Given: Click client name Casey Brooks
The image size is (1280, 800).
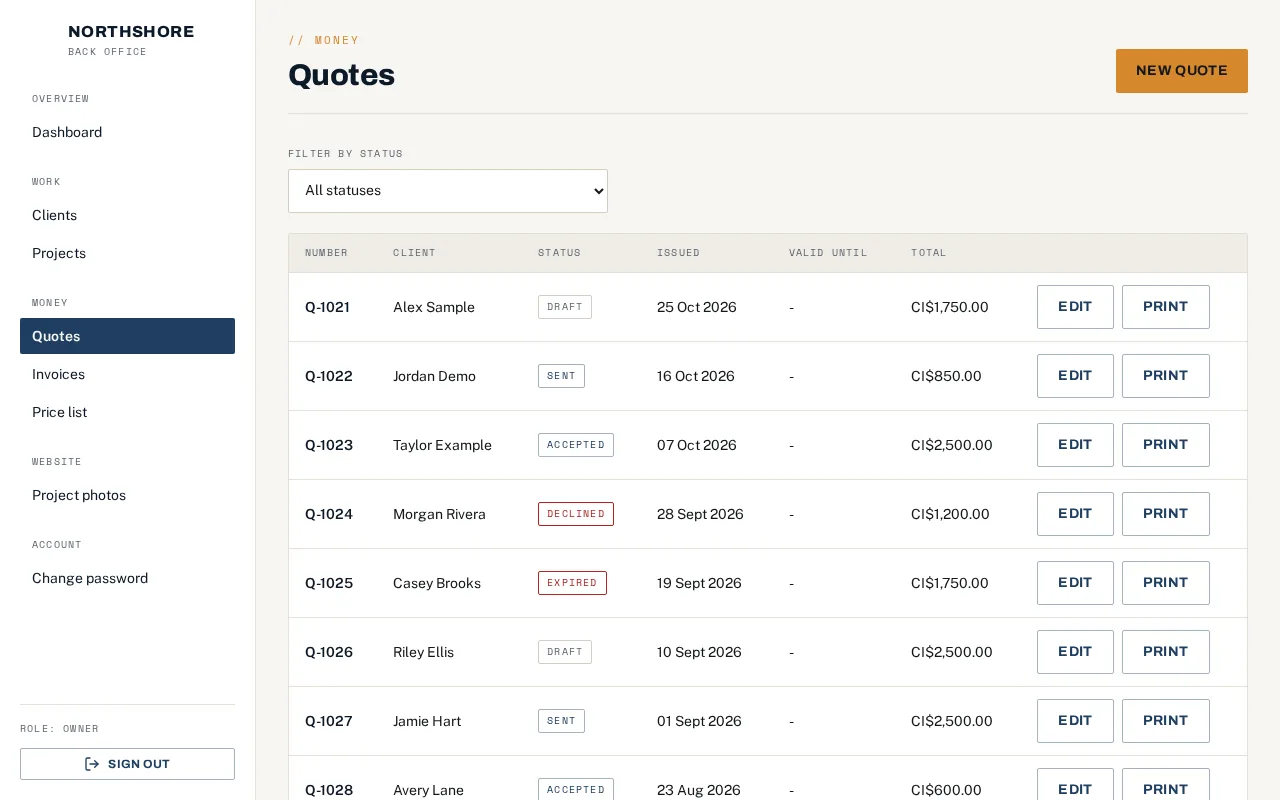Looking at the screenshot, I should (x=437, y=583).
